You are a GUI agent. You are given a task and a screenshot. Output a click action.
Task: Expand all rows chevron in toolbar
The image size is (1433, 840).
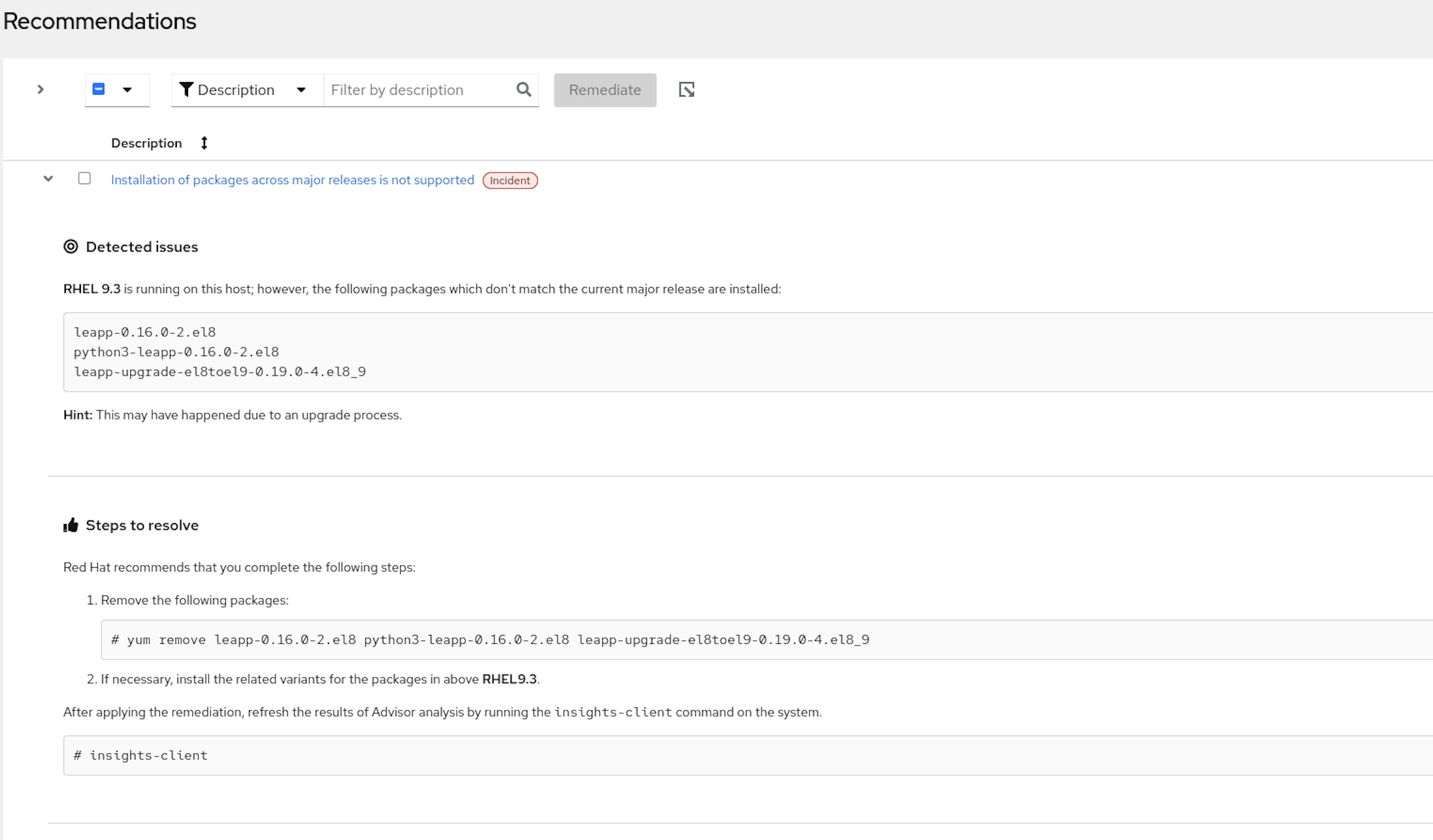(41, 90)
